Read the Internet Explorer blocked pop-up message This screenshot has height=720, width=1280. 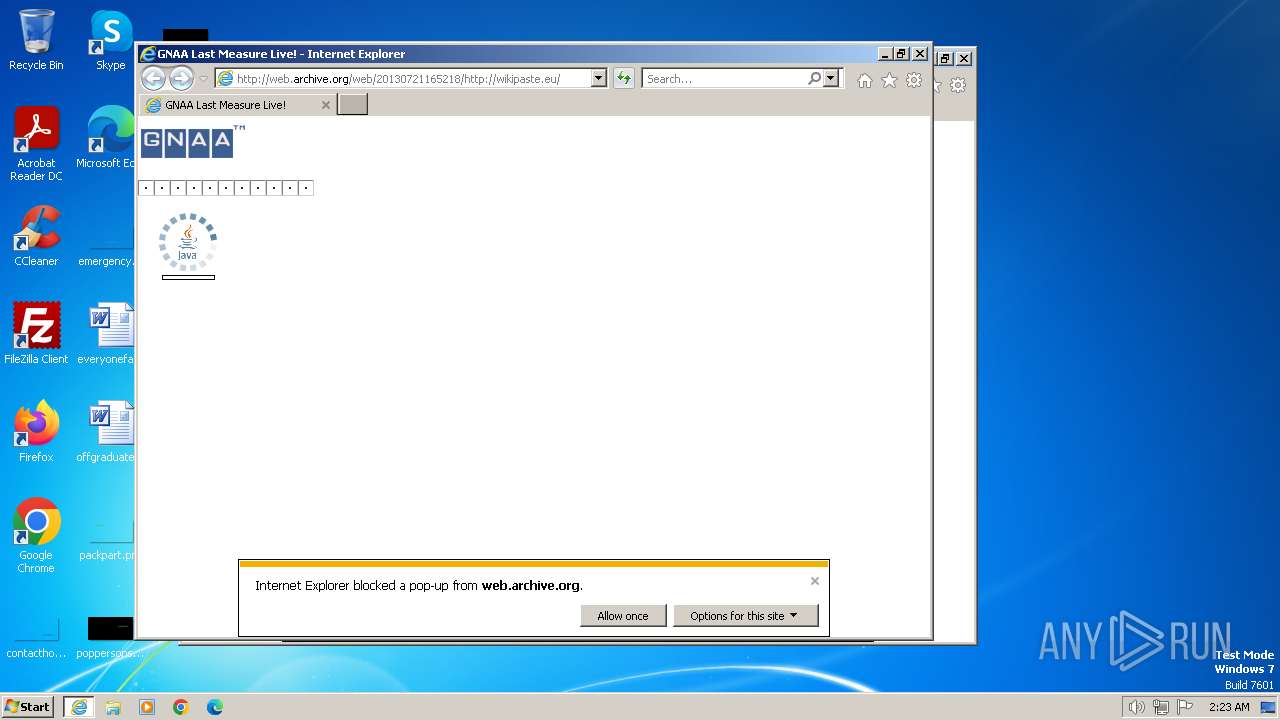(x=419, y=586)
